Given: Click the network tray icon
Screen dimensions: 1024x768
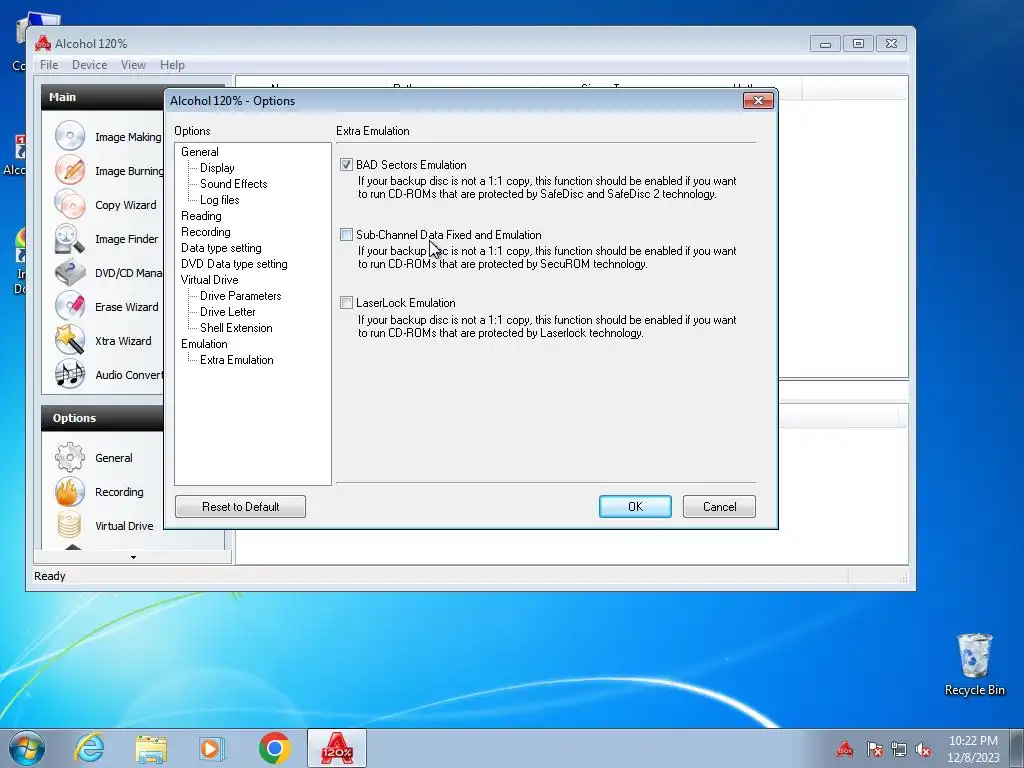Looking at the screenshot, I should 899,749.
